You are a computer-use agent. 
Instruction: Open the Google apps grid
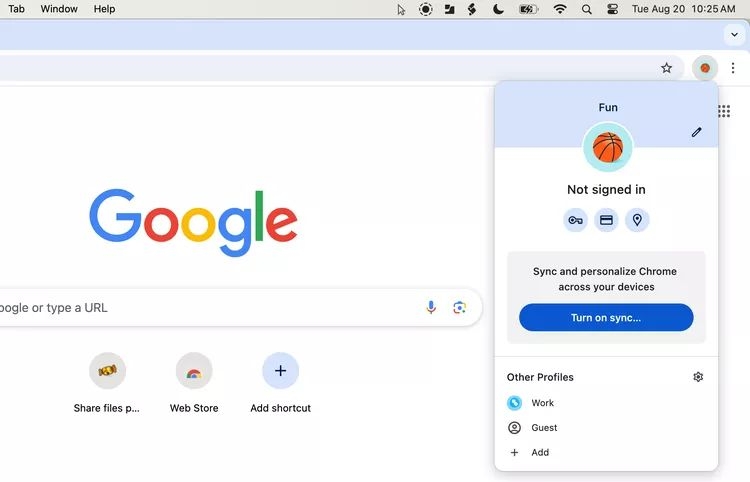[x=724, y=111]
